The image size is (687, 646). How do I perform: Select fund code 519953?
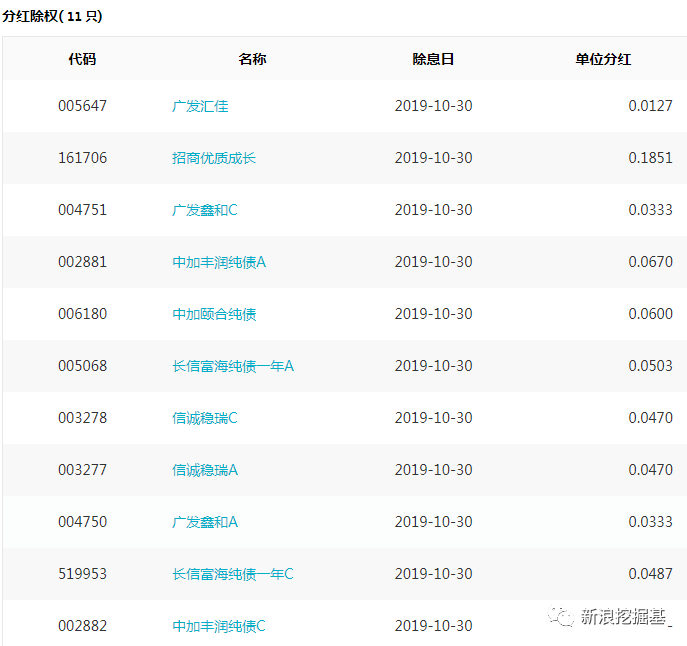pyautogui.click(x=82, y=574)
